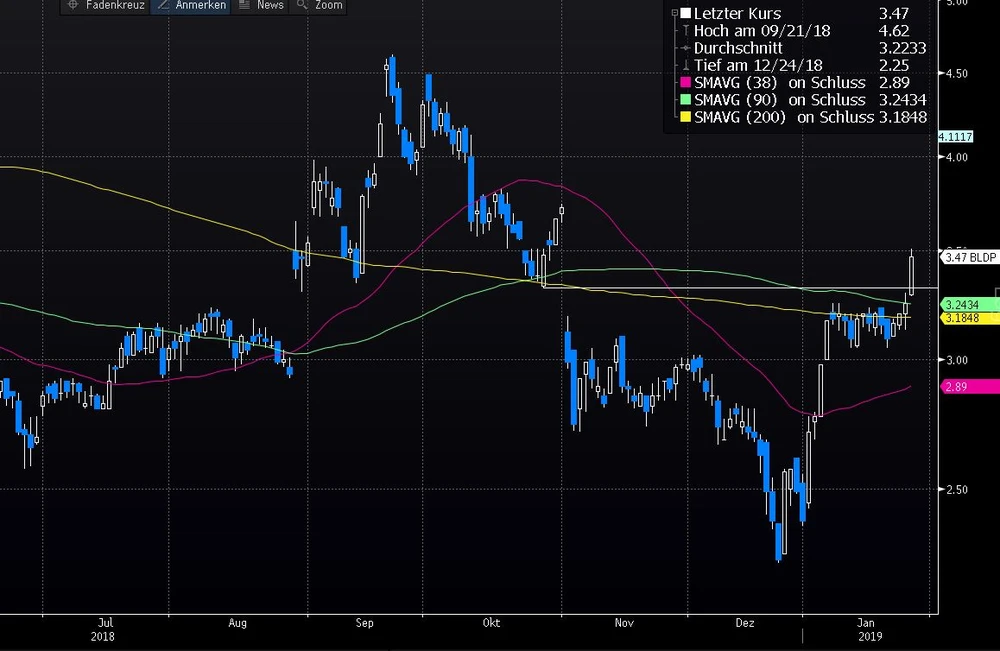1000x651 pixels.
Task: Click the green 3.2434 axis tag
Action: (x=967, y=304)
